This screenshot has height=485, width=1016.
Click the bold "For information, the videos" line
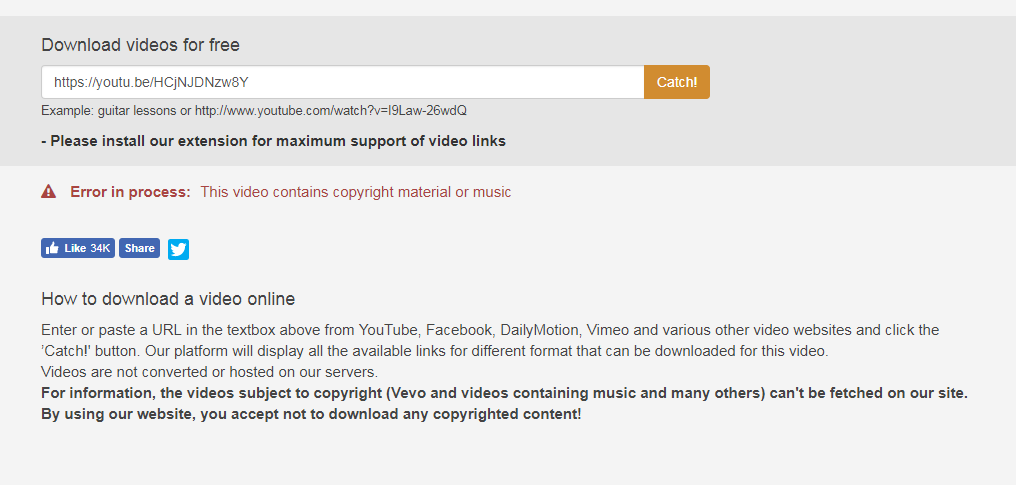[x=504, y=393]
